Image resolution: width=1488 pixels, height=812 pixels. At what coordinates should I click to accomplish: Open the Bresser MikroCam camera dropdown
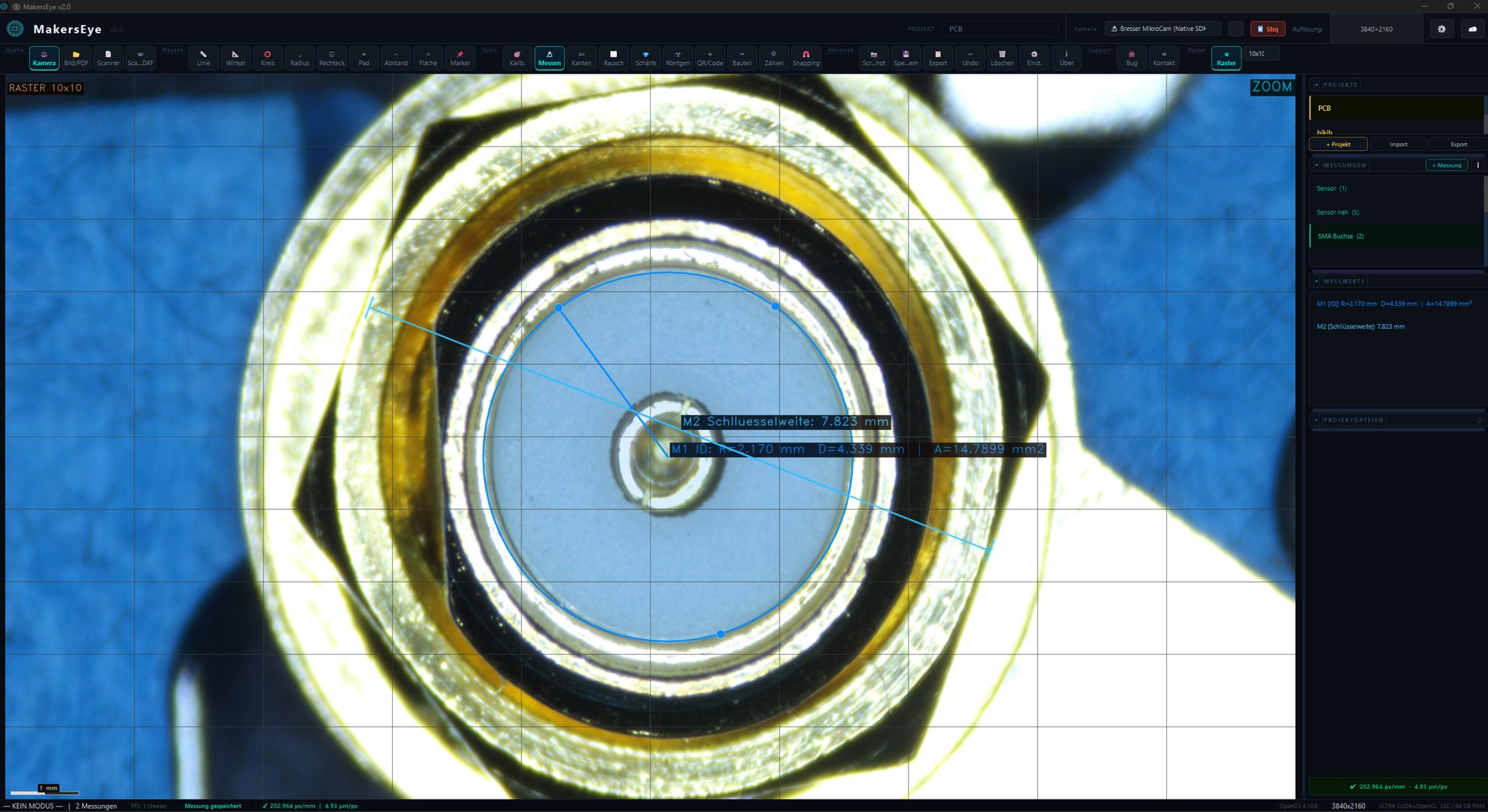1162,29
